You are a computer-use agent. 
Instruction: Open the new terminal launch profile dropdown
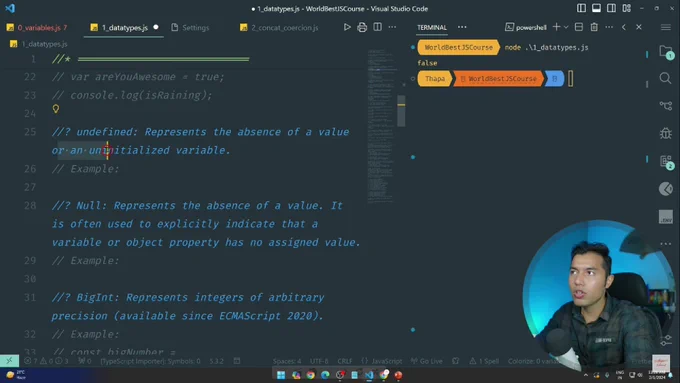pos(566,27)
